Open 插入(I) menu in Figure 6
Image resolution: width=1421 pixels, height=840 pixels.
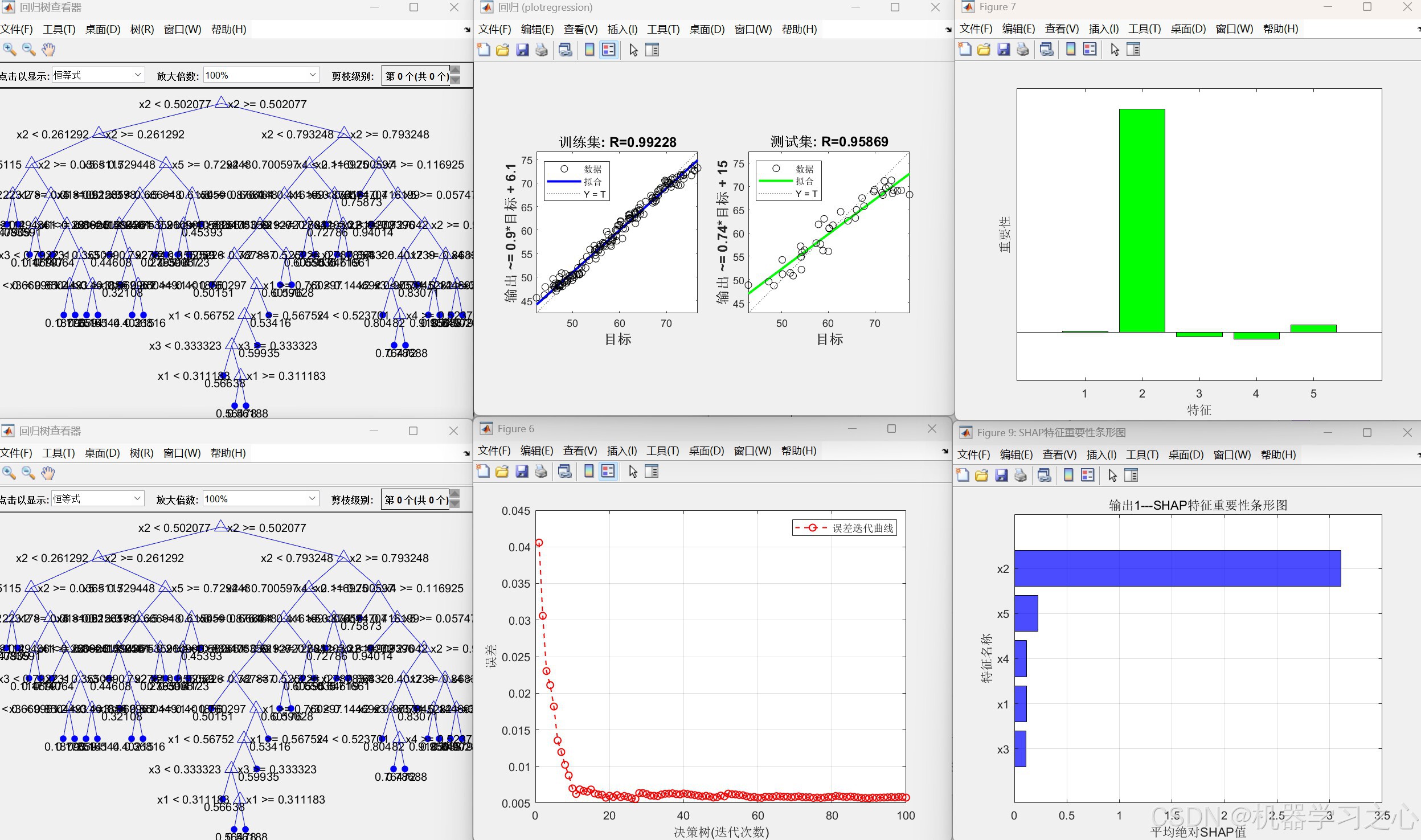point(621,451)
